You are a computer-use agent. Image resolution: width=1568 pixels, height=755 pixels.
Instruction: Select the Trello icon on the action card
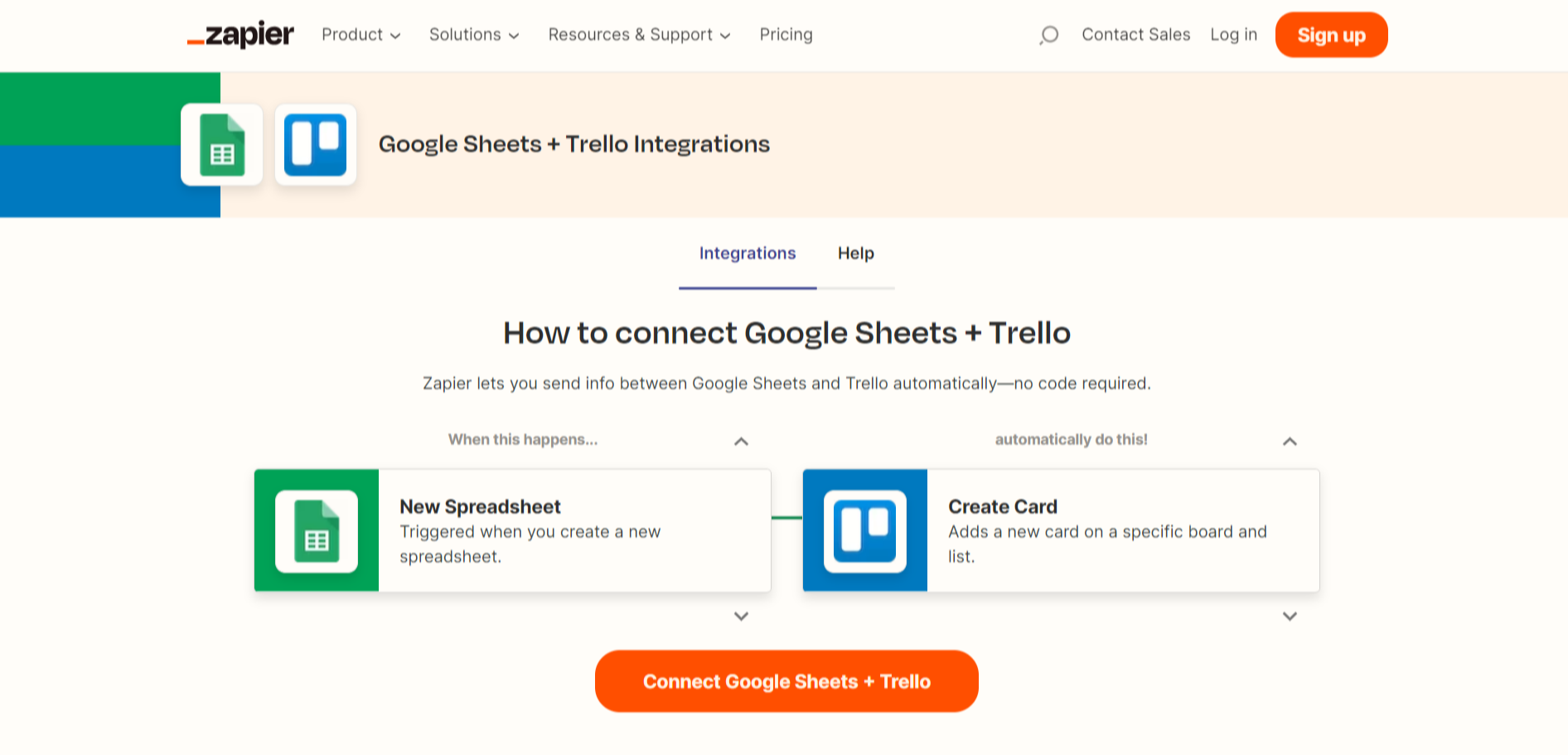[864, 530]
